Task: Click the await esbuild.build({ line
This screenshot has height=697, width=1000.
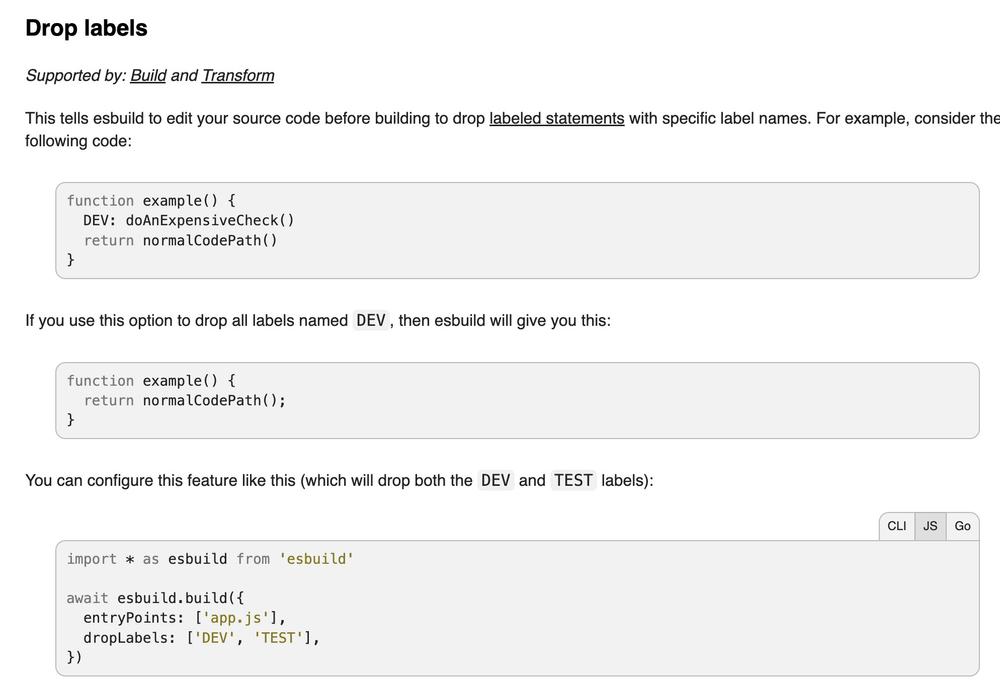Action: [x=155, y=599]
